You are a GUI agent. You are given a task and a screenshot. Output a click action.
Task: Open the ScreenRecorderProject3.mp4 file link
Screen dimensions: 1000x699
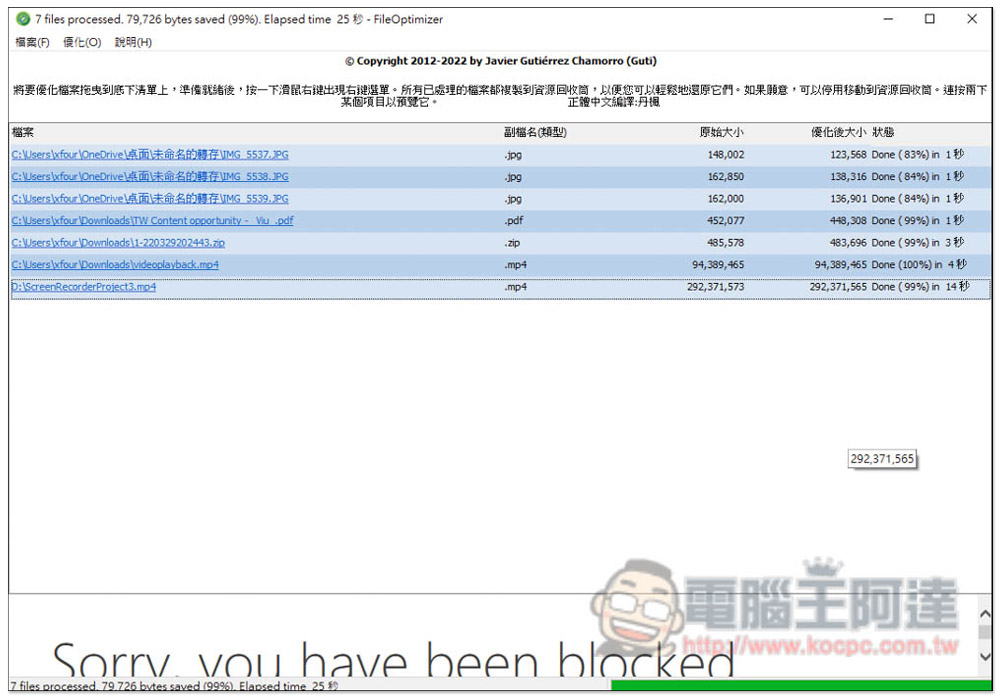86,286
